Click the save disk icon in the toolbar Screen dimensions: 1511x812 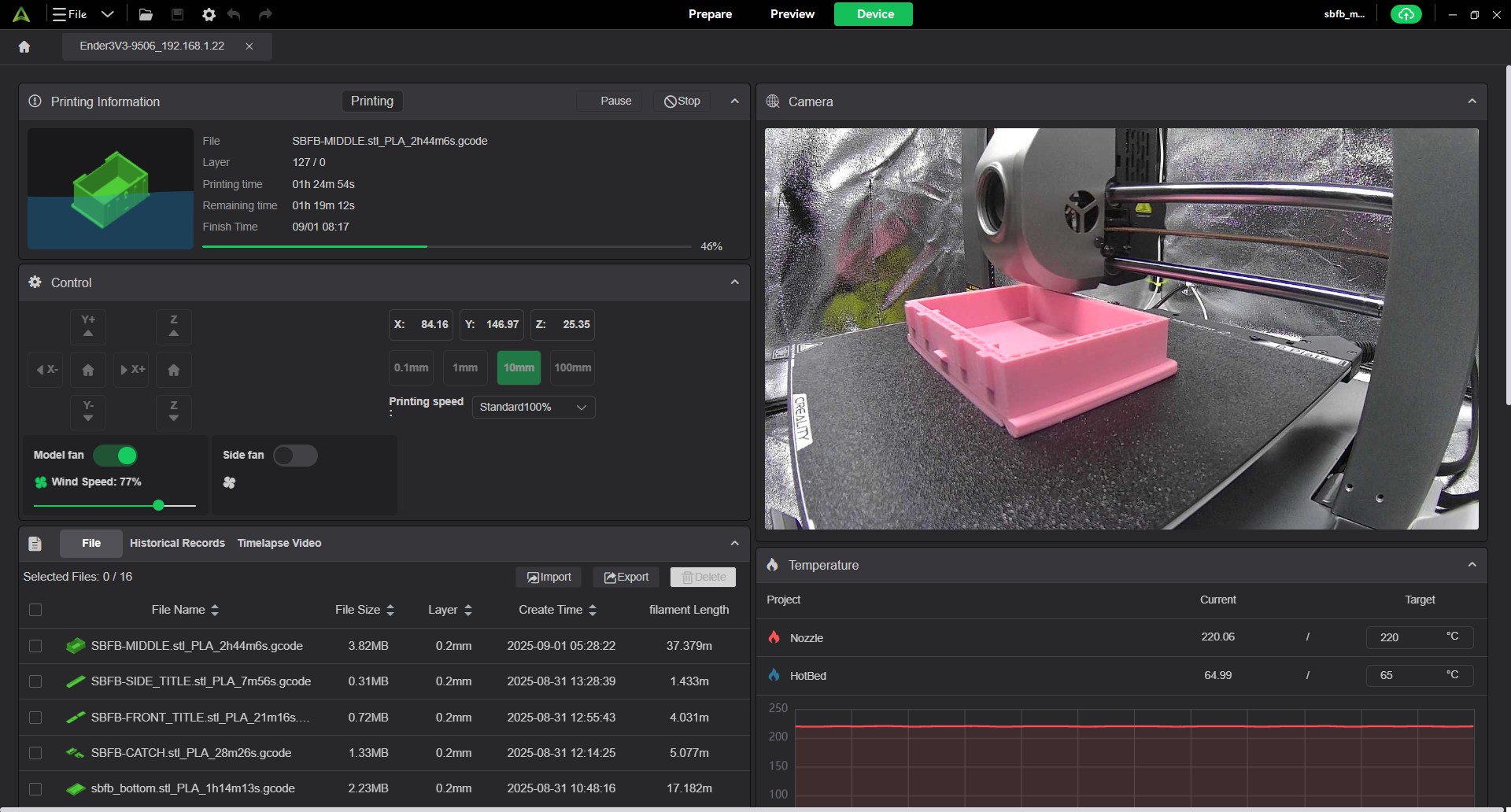(x=177, y=14)
